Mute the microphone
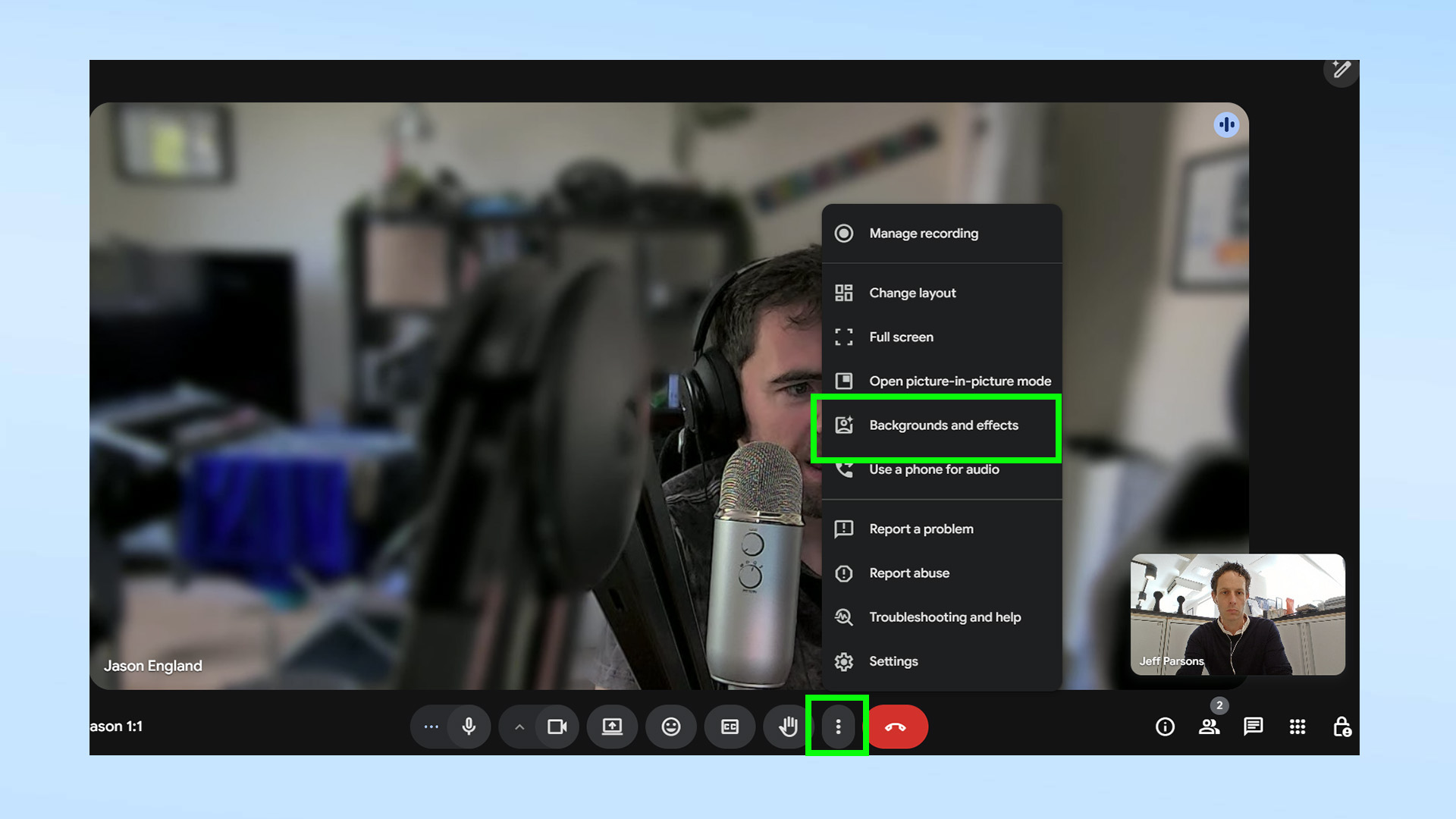The width and height of the screenshot is (1456, 819). pyautogui.click(x=469, y=726)
